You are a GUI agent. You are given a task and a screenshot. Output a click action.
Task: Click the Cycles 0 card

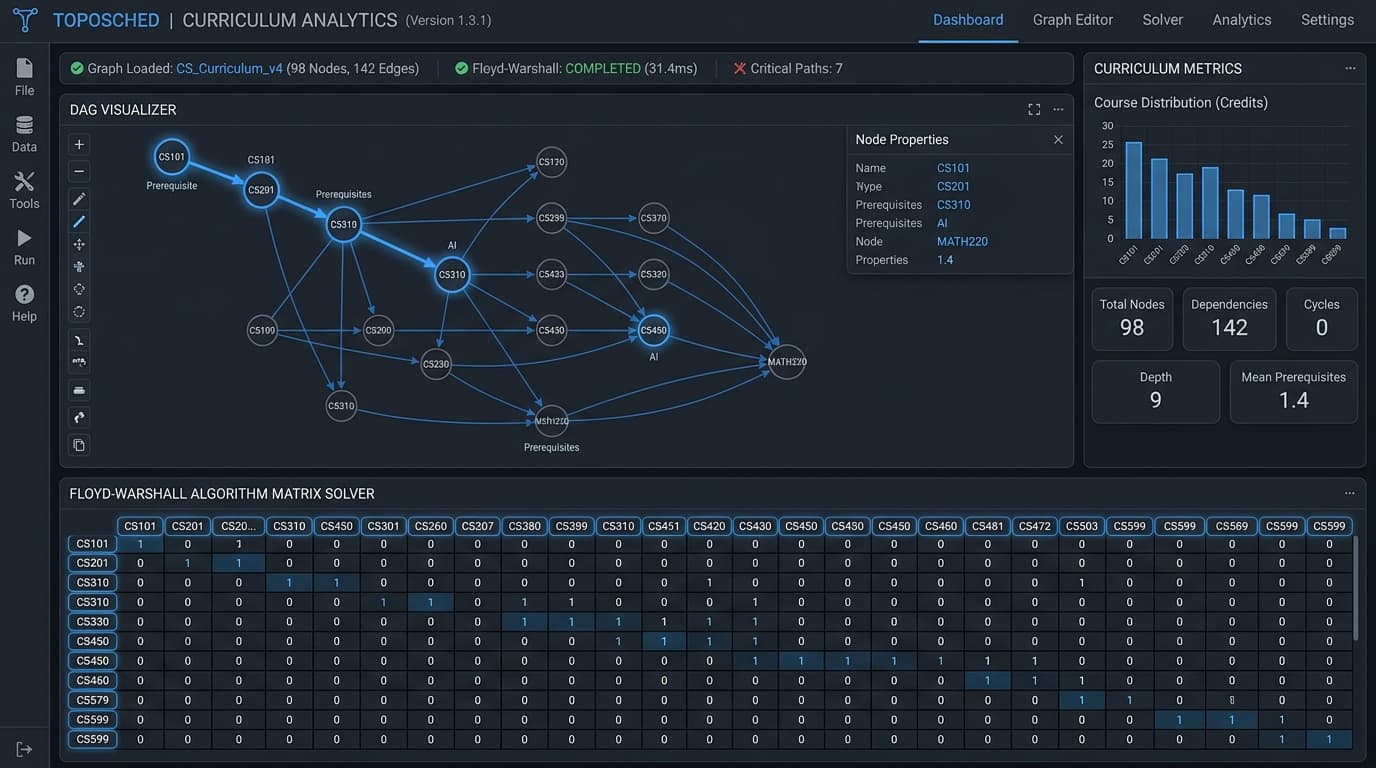[1322, 319]
